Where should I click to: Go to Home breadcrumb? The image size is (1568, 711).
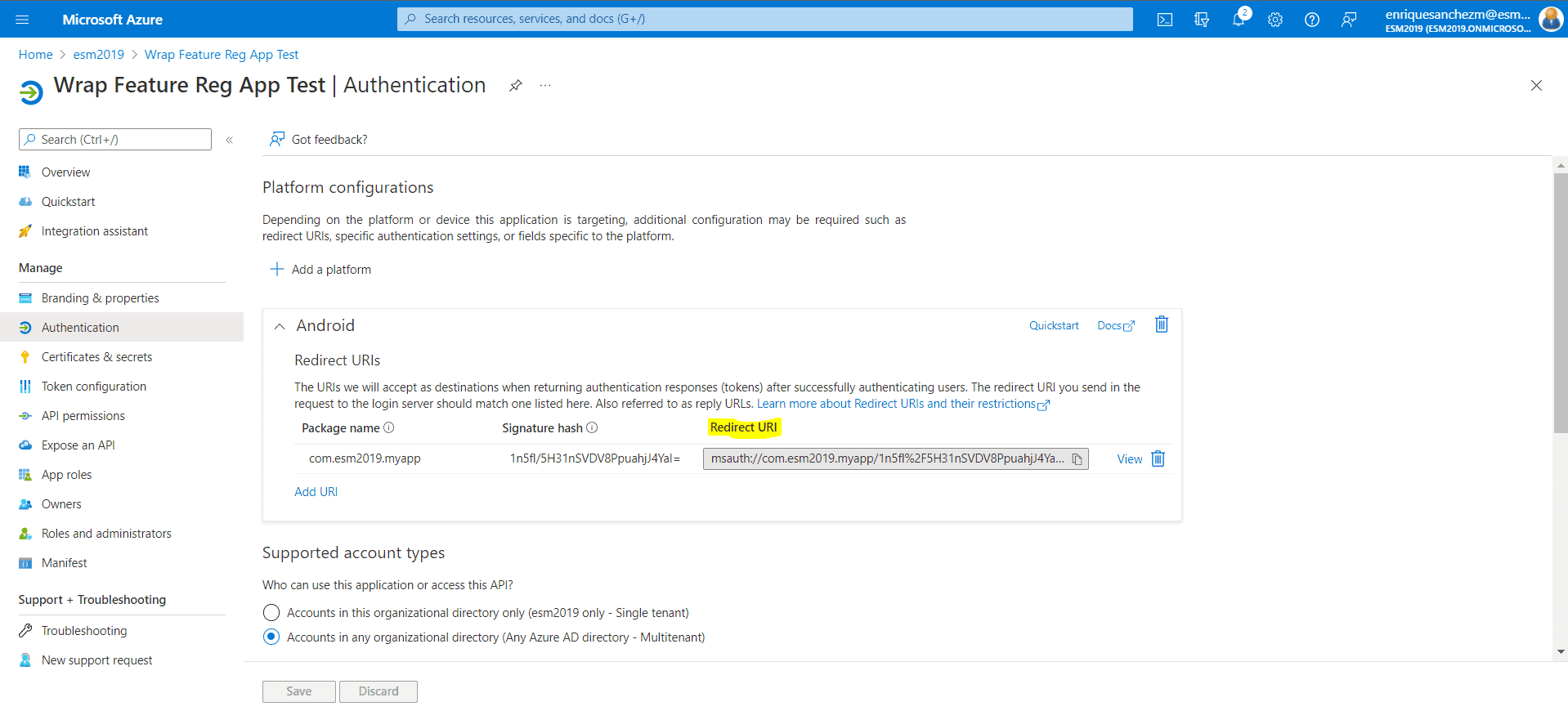(36, 55)
